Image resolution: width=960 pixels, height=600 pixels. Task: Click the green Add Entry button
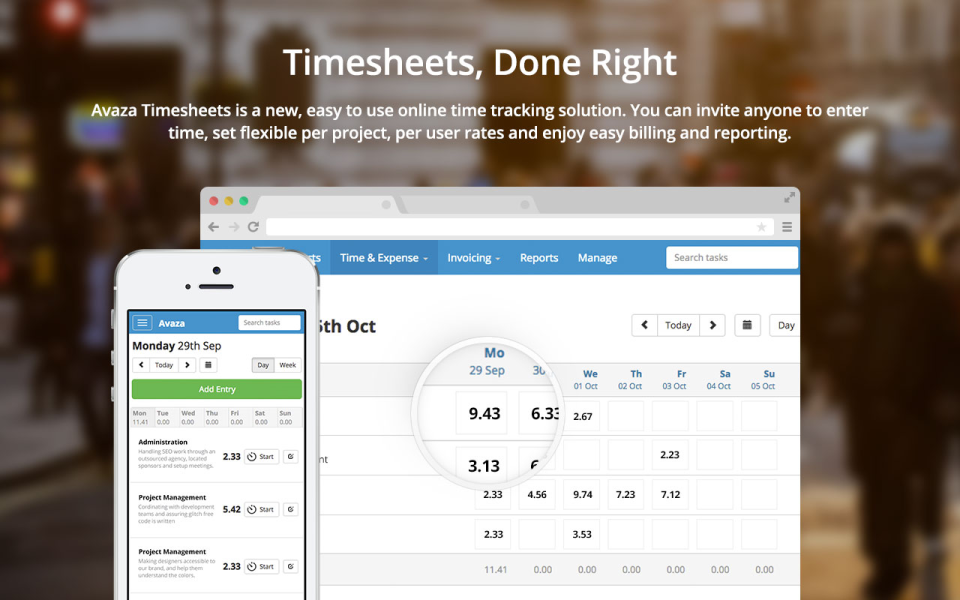(217, 389)
